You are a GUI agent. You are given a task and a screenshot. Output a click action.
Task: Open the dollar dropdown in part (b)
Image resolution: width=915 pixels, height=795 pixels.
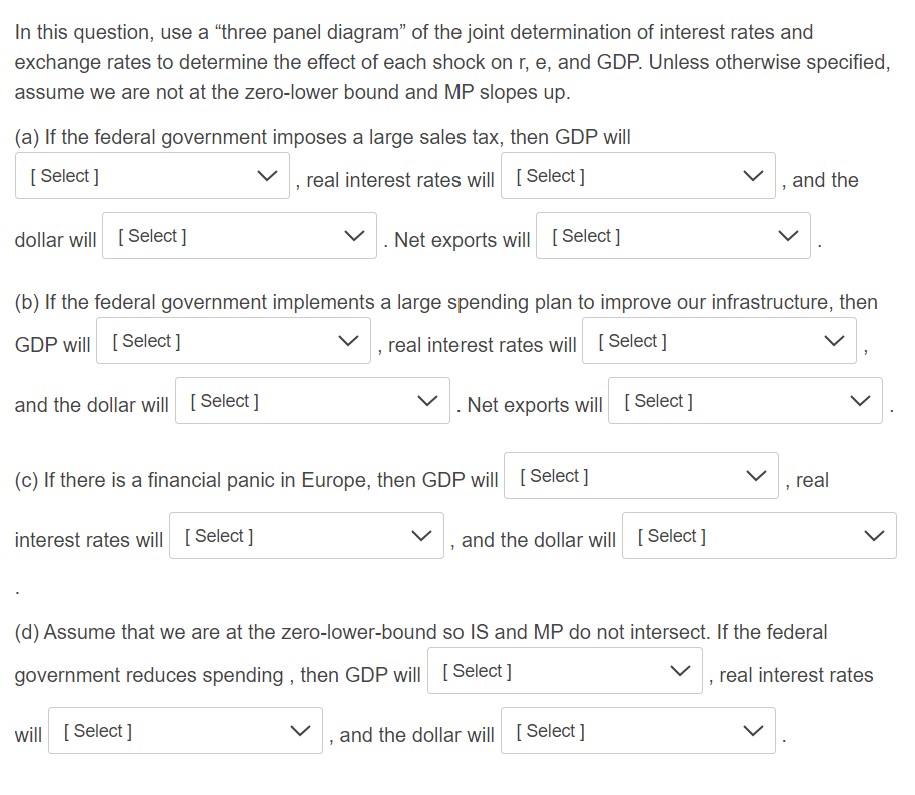pyautogui.click(x=312, y=400)
